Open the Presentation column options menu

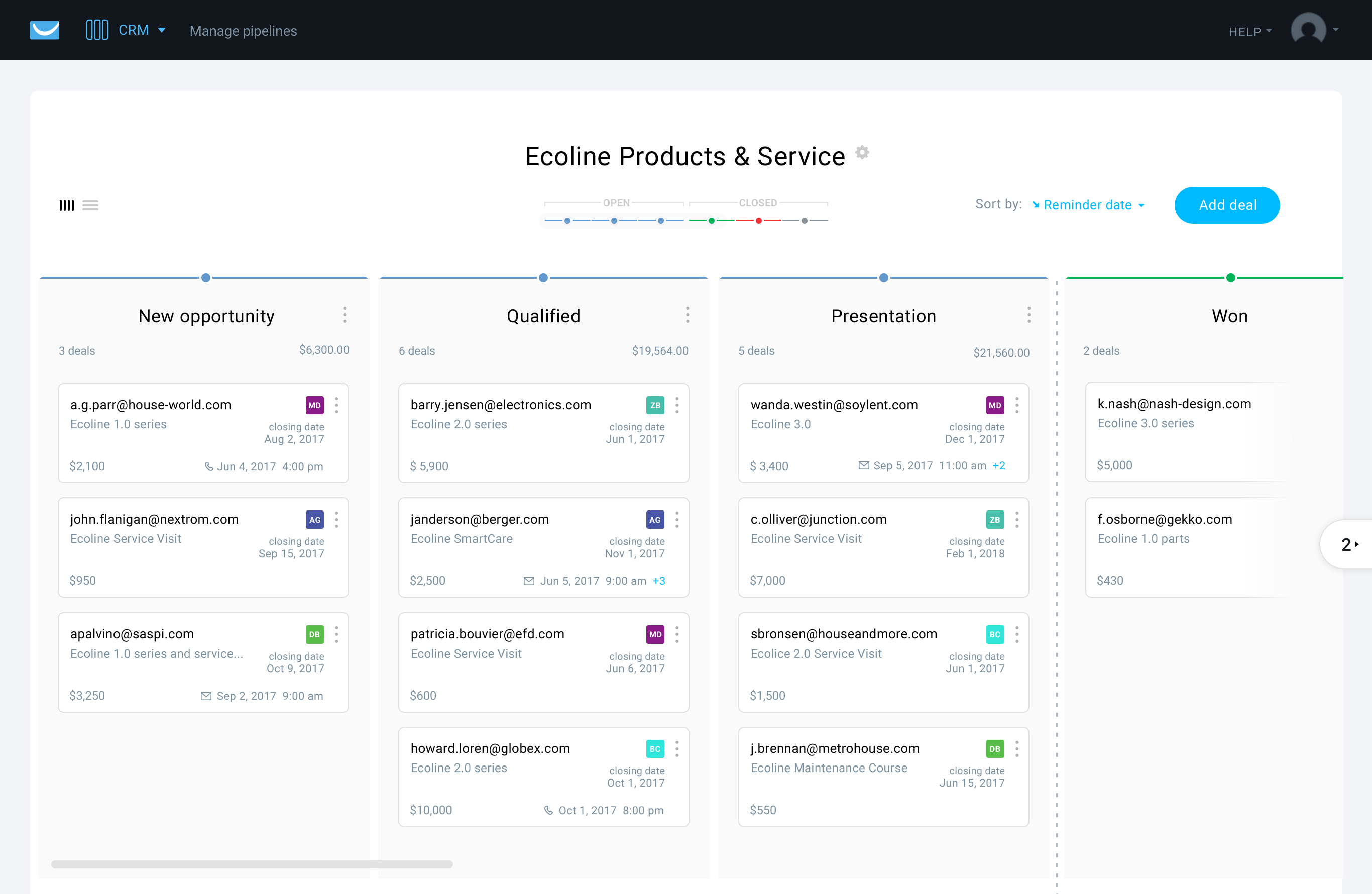(1028, 315)
